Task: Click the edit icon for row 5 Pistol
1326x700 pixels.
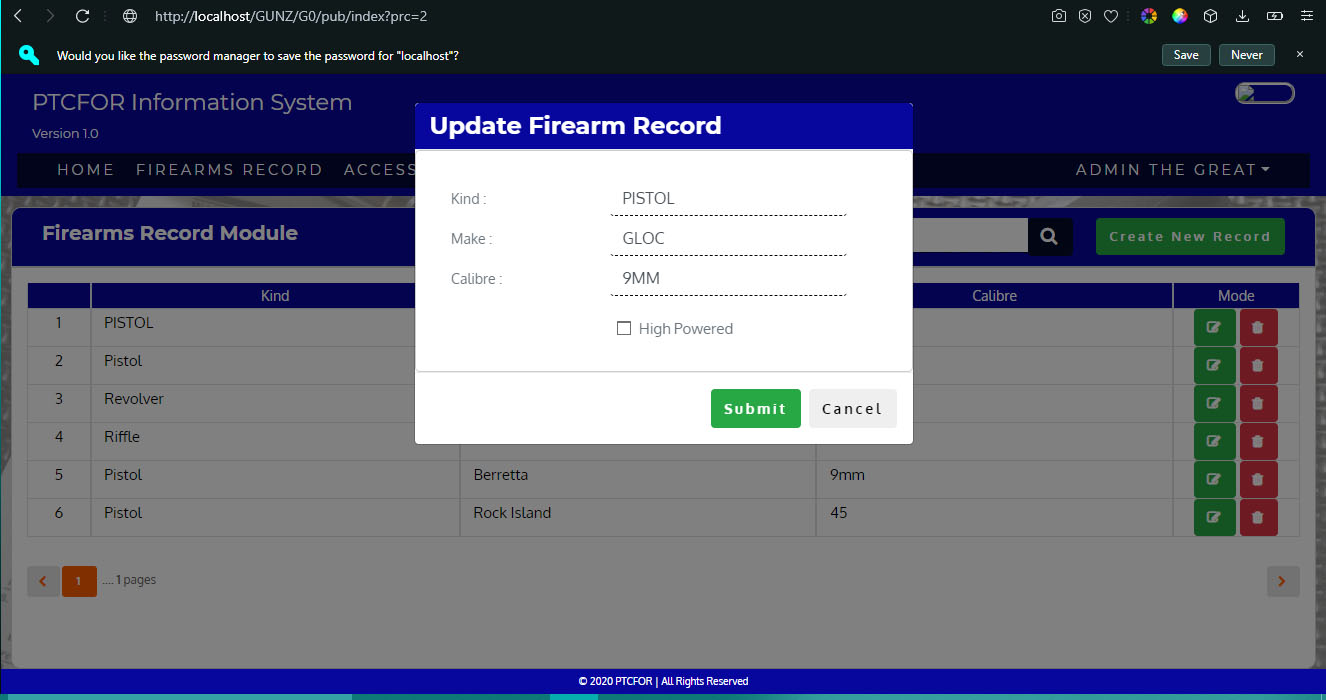Action: [x=1214, y=479]
